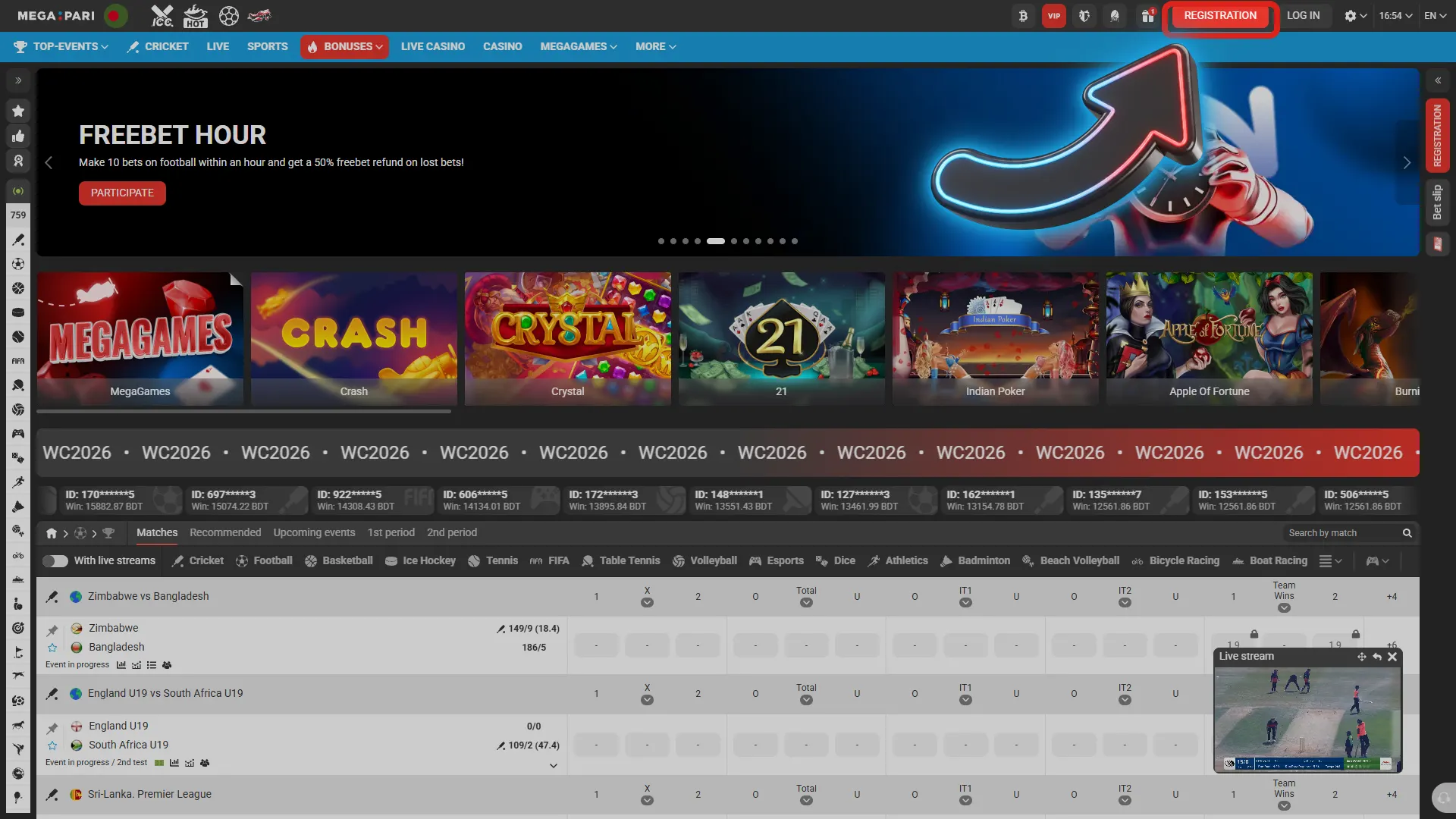The image size is (1456, 819).
Task: Pin the Zimbabwe vs Bangladesh match
Action: 52,630
